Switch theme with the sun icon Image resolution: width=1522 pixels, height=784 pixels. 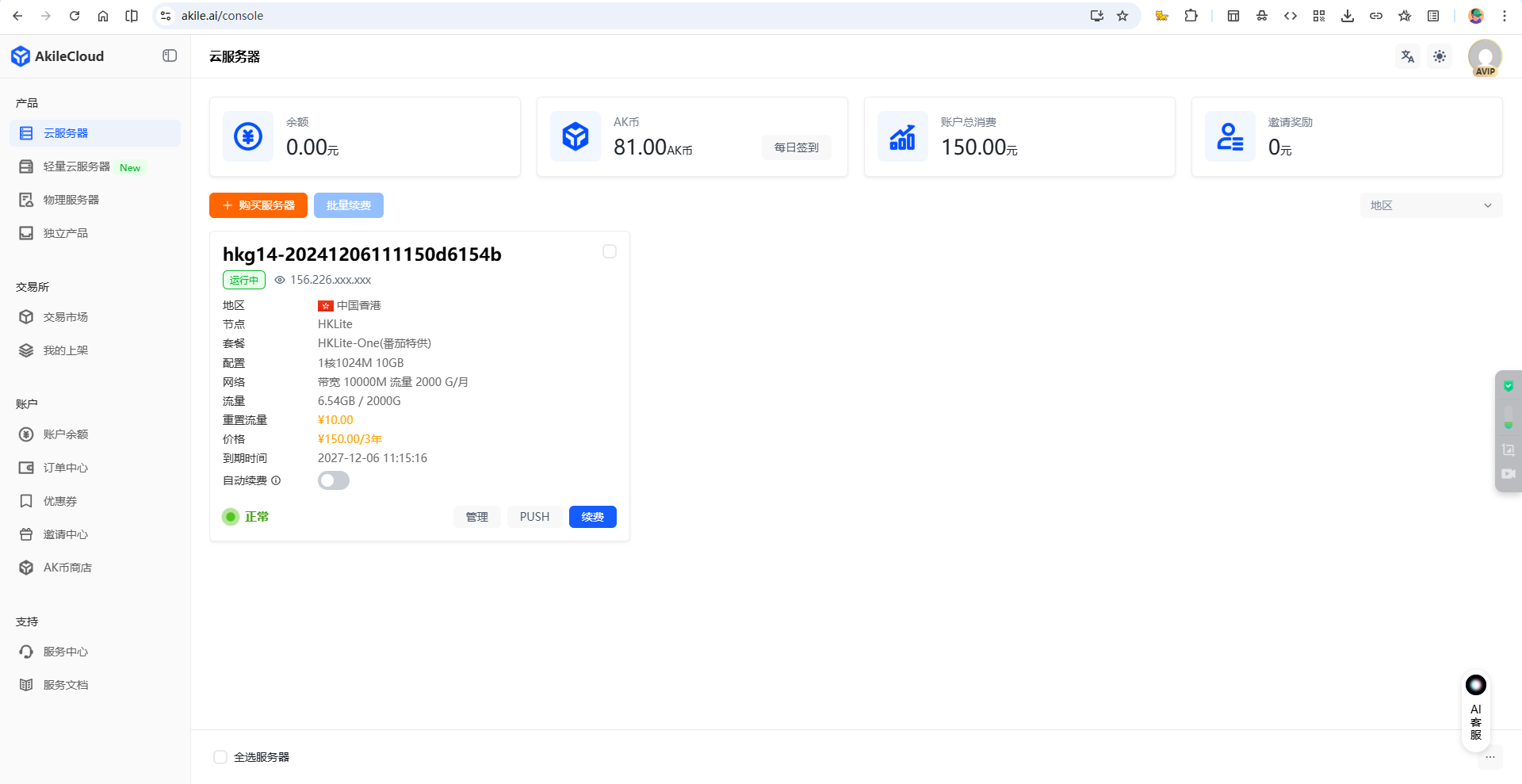click(x=1440, y=56)
